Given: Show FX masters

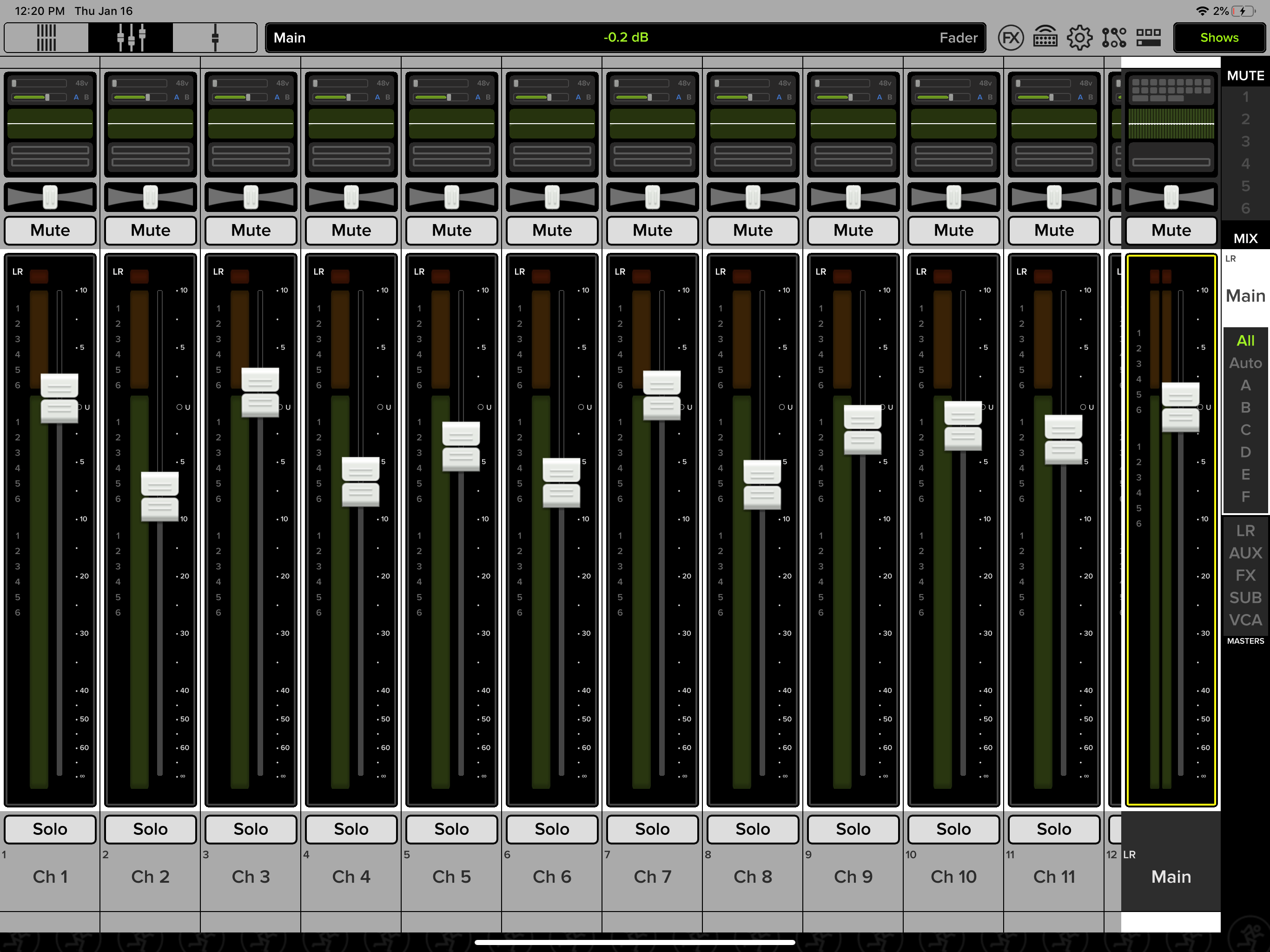Looking at the screenshot, I should coord(1245,575).
